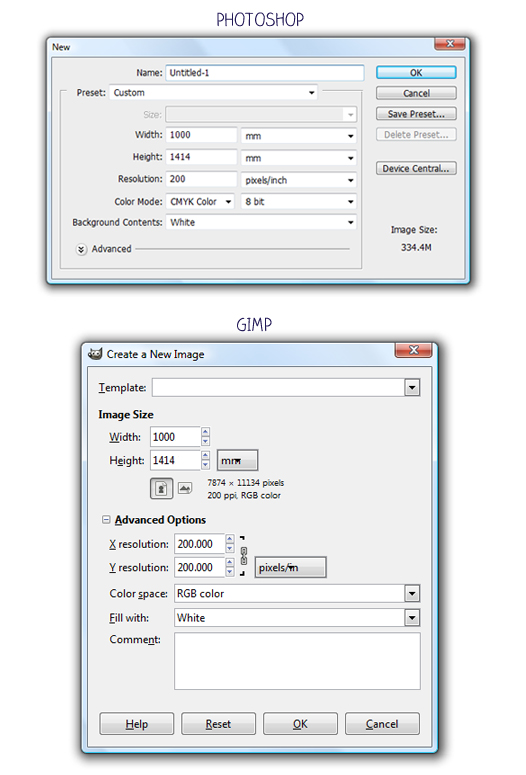Expand Photoshop Advanced options chevron
Screen dimensions: 526x775
point(81,250)
